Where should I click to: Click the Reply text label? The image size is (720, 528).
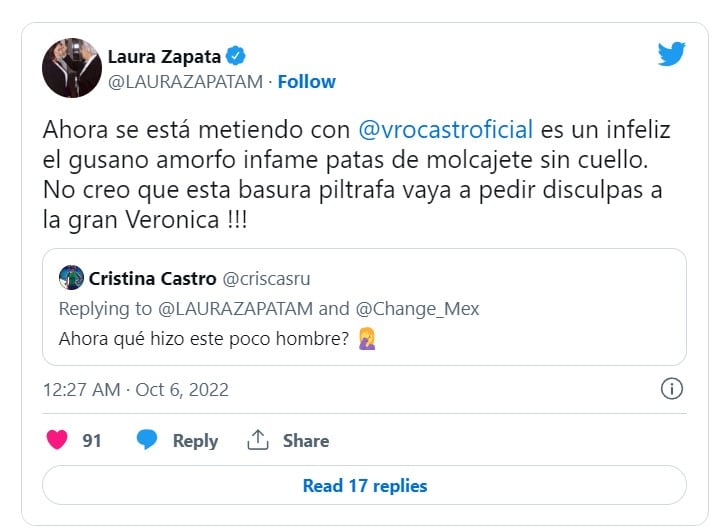pyautogui.click(x=195, y=440)
